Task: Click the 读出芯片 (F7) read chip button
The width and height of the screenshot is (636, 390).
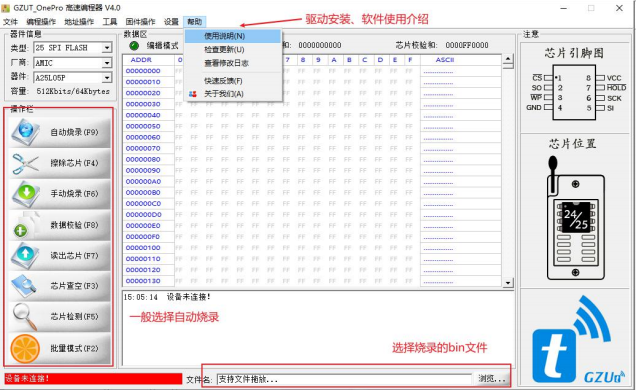Action: 60,256
